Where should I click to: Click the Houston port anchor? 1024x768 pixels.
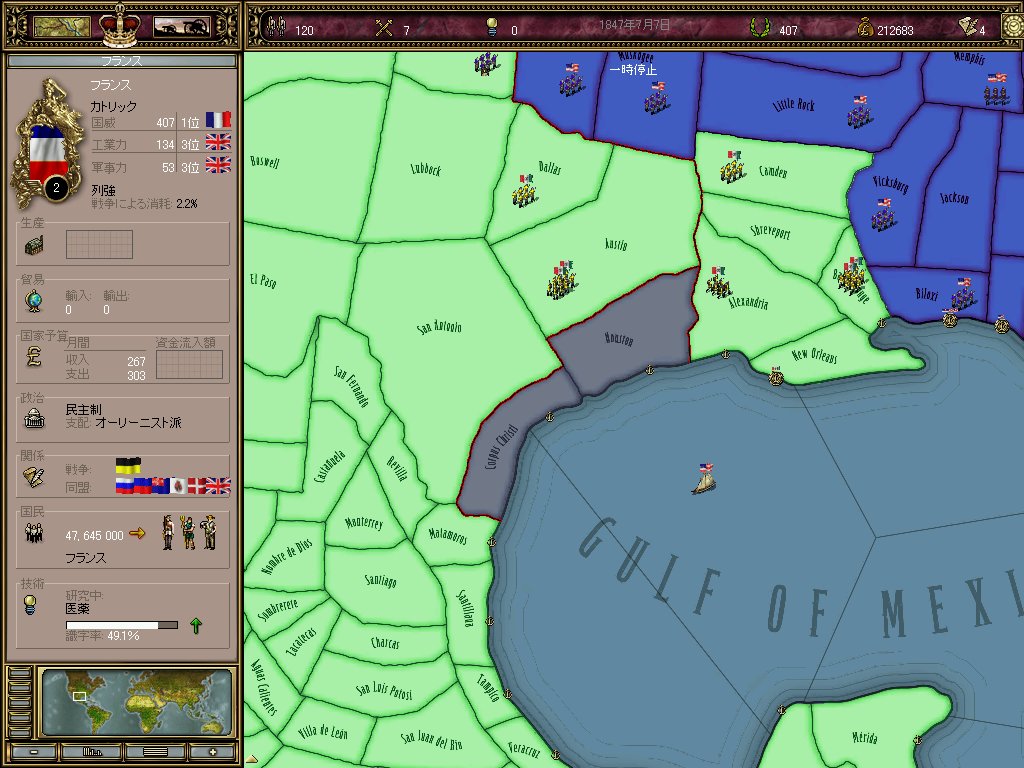click(x=649, y=370)
